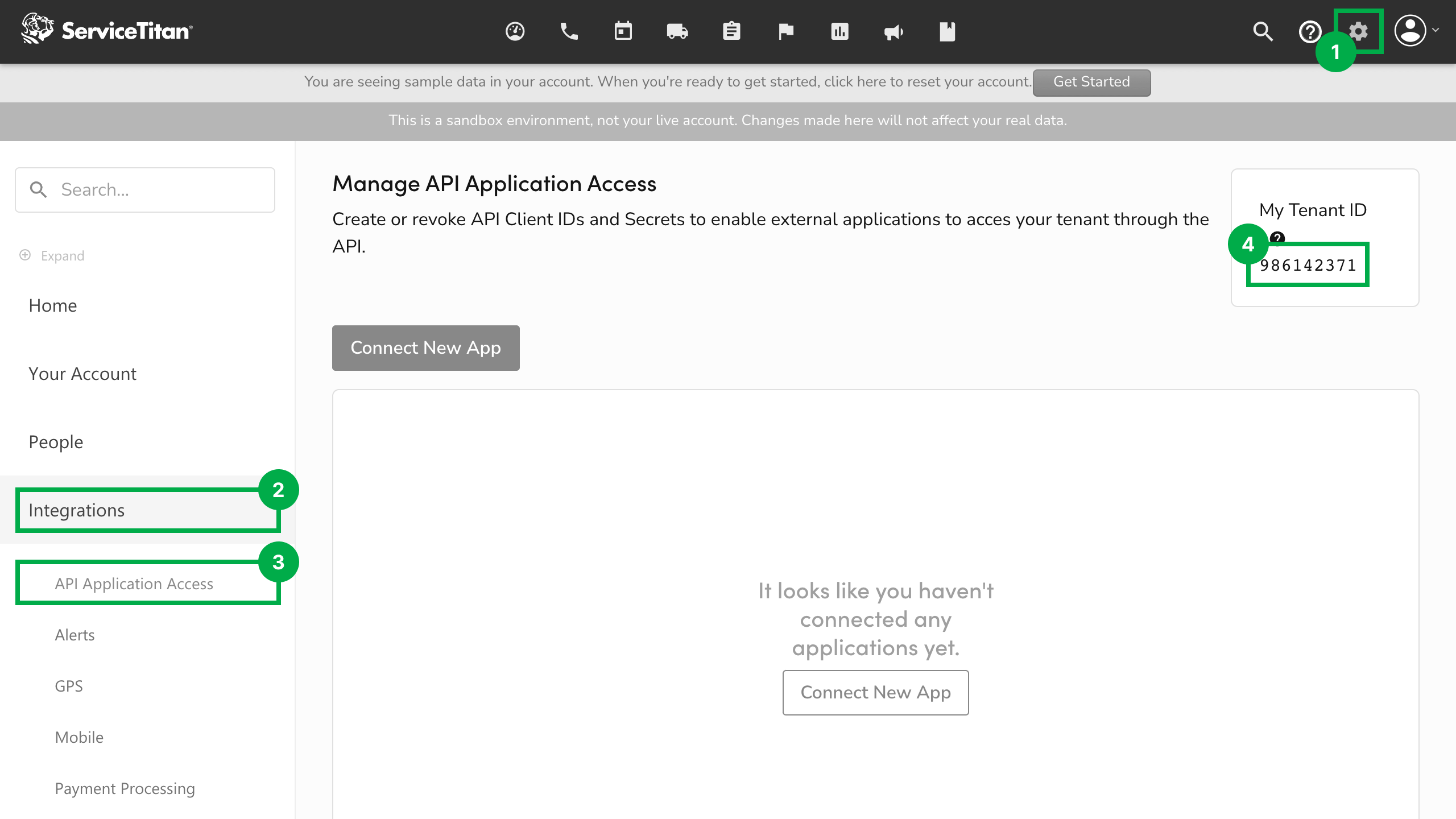
Task: Click the sample data reset message
Action: coord(668,82)
